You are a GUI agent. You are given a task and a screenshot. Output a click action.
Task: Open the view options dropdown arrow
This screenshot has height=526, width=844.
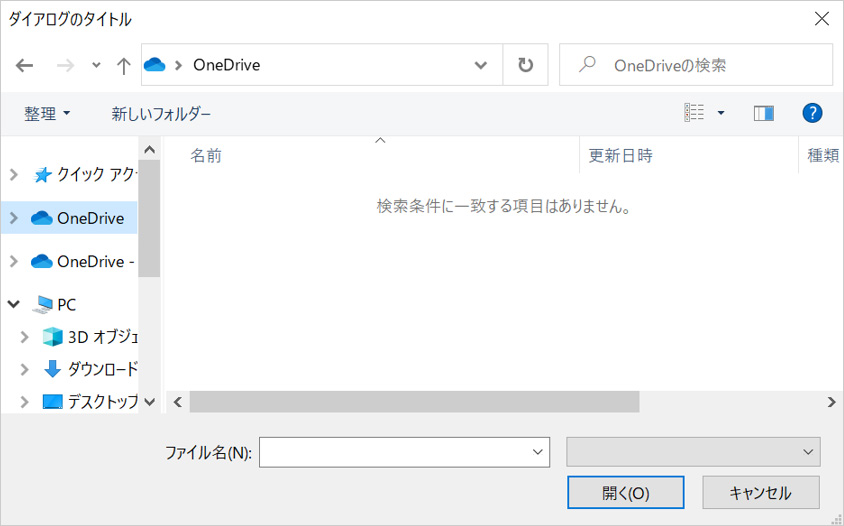pos(721,113)
